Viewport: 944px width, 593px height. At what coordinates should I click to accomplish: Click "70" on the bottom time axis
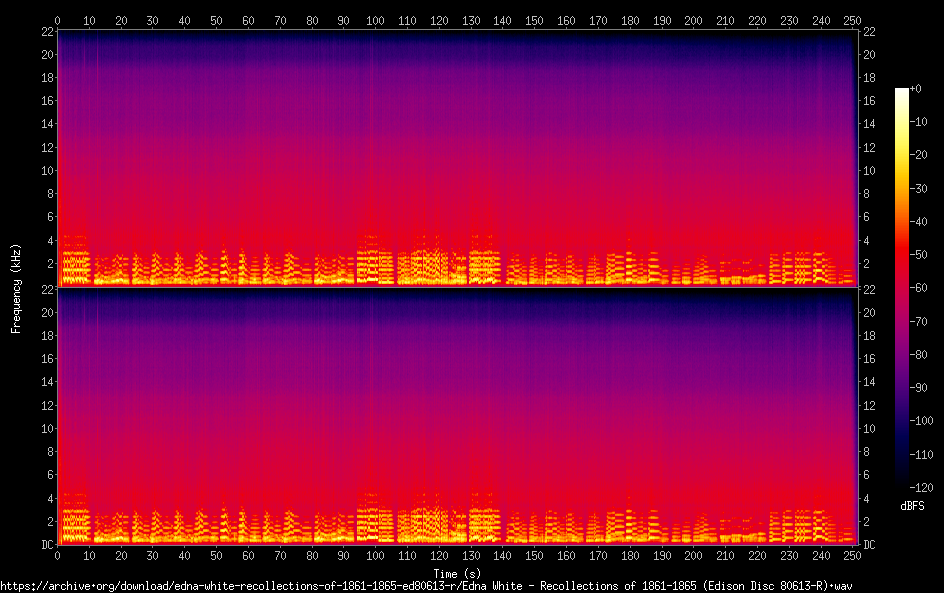tap(280, 556)
